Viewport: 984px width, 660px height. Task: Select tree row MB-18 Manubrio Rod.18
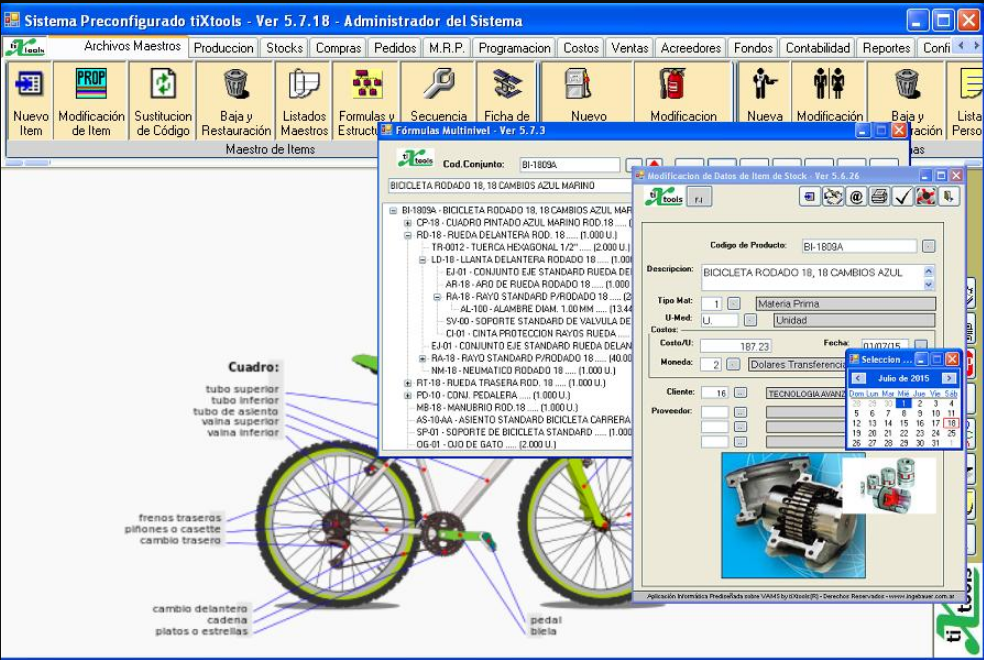pyautogui.click(x=497, y=408)
